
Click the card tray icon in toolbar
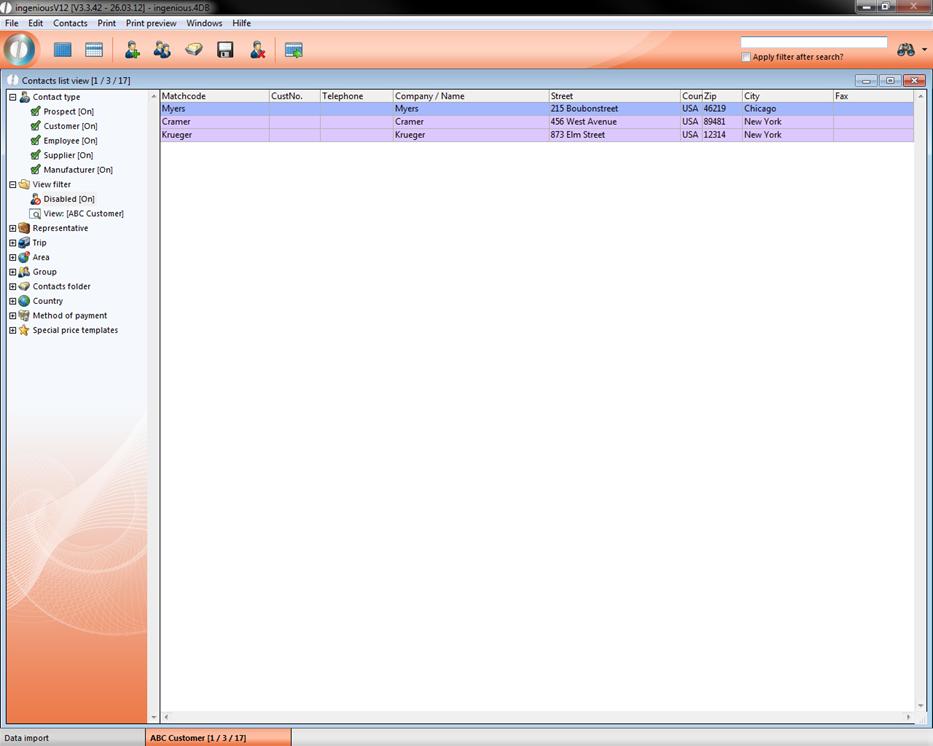point(194,50)
